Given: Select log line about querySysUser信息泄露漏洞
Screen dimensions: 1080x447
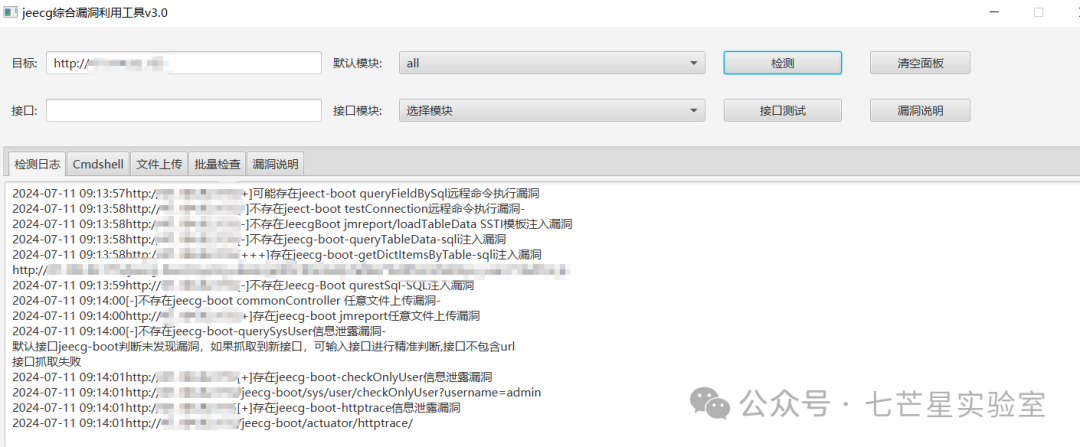Looking at the screenshot, I should [x=199, y=331].
